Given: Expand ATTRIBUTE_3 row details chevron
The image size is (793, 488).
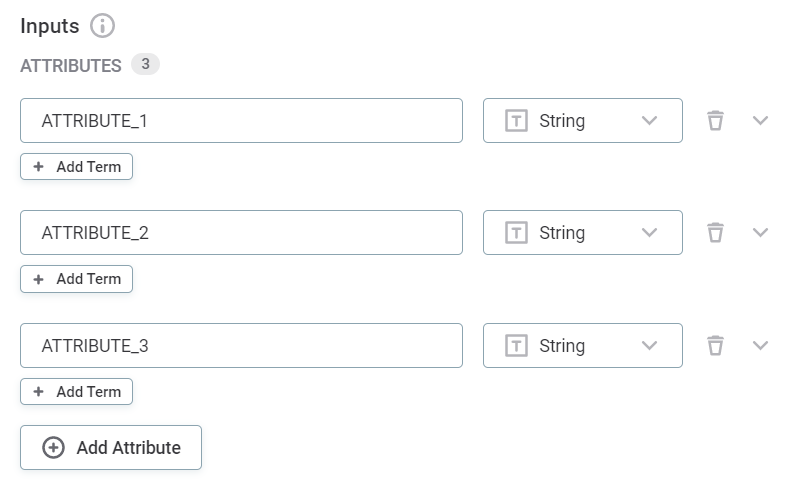Looking at the screenshot, I should 760,346.
